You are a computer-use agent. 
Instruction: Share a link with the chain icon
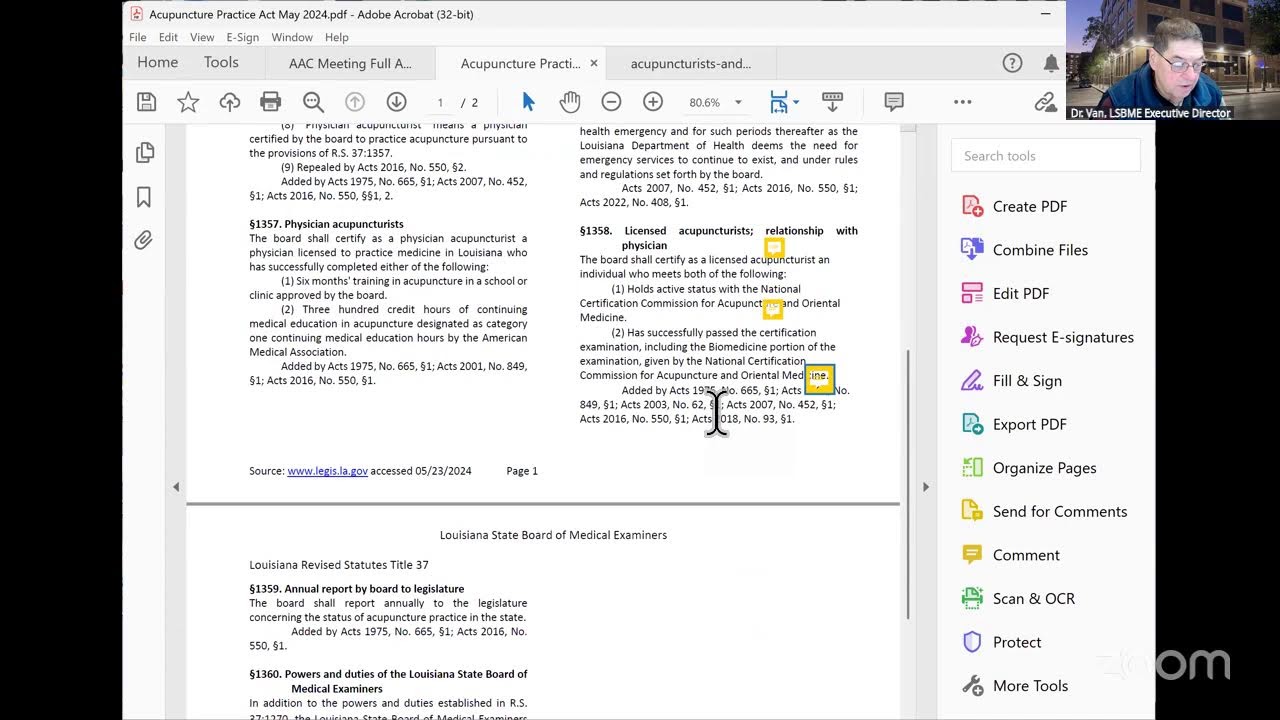pyautogui.click(x=1045, y=102)
